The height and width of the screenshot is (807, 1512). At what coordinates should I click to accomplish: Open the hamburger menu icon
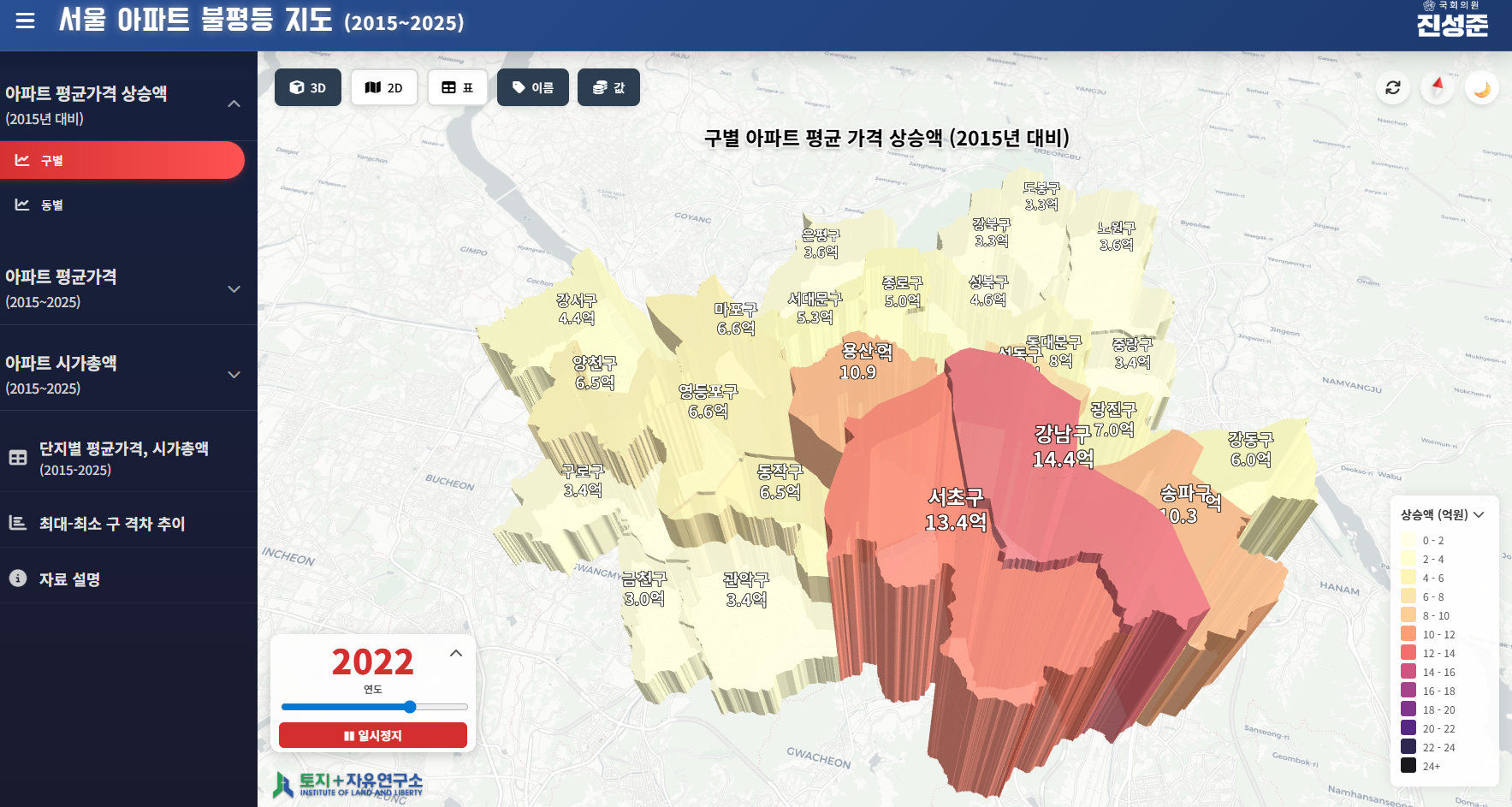[26, 21]
